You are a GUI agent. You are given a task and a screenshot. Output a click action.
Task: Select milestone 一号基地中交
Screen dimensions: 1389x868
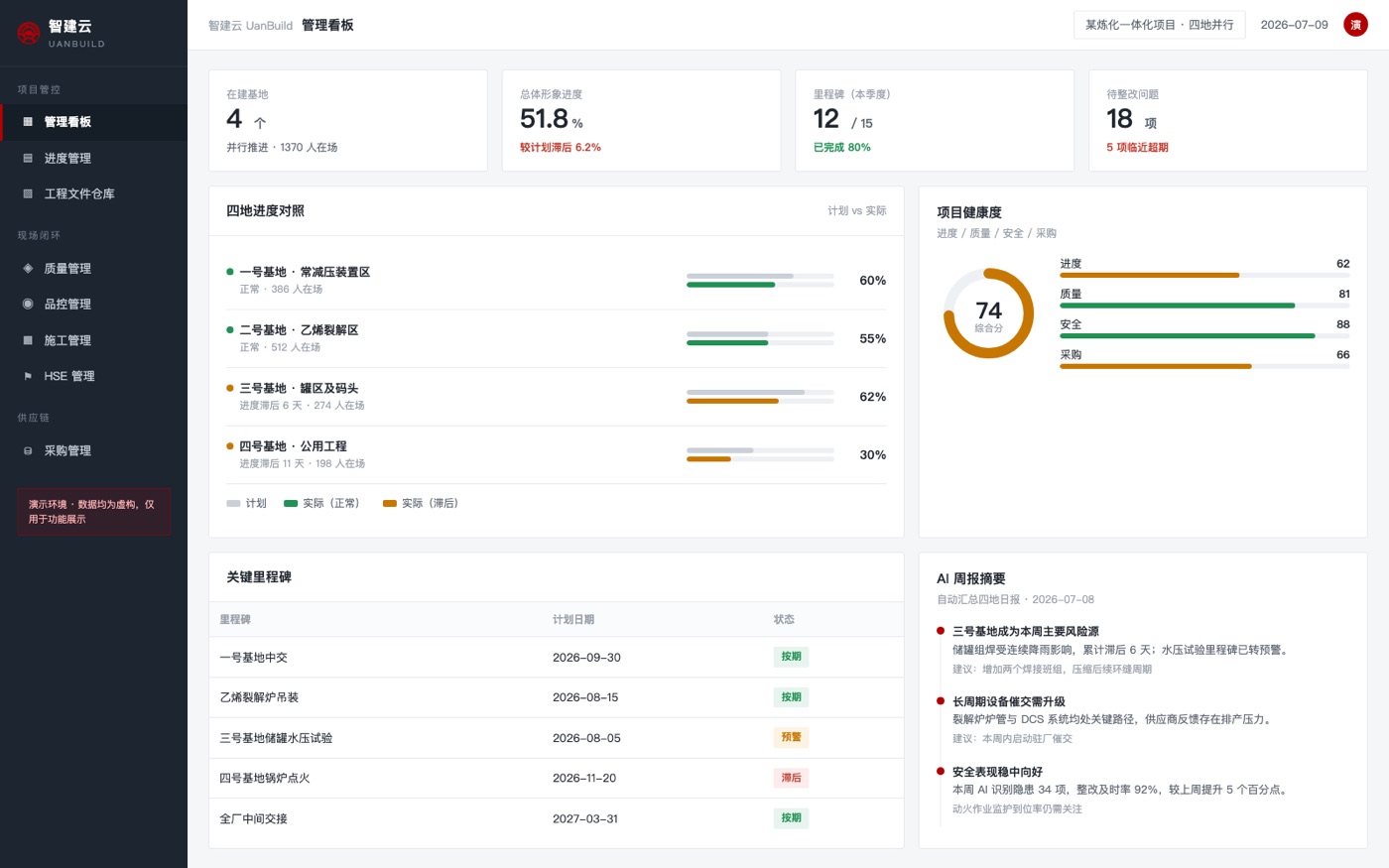pyautogui.click(x=557, y=657)
